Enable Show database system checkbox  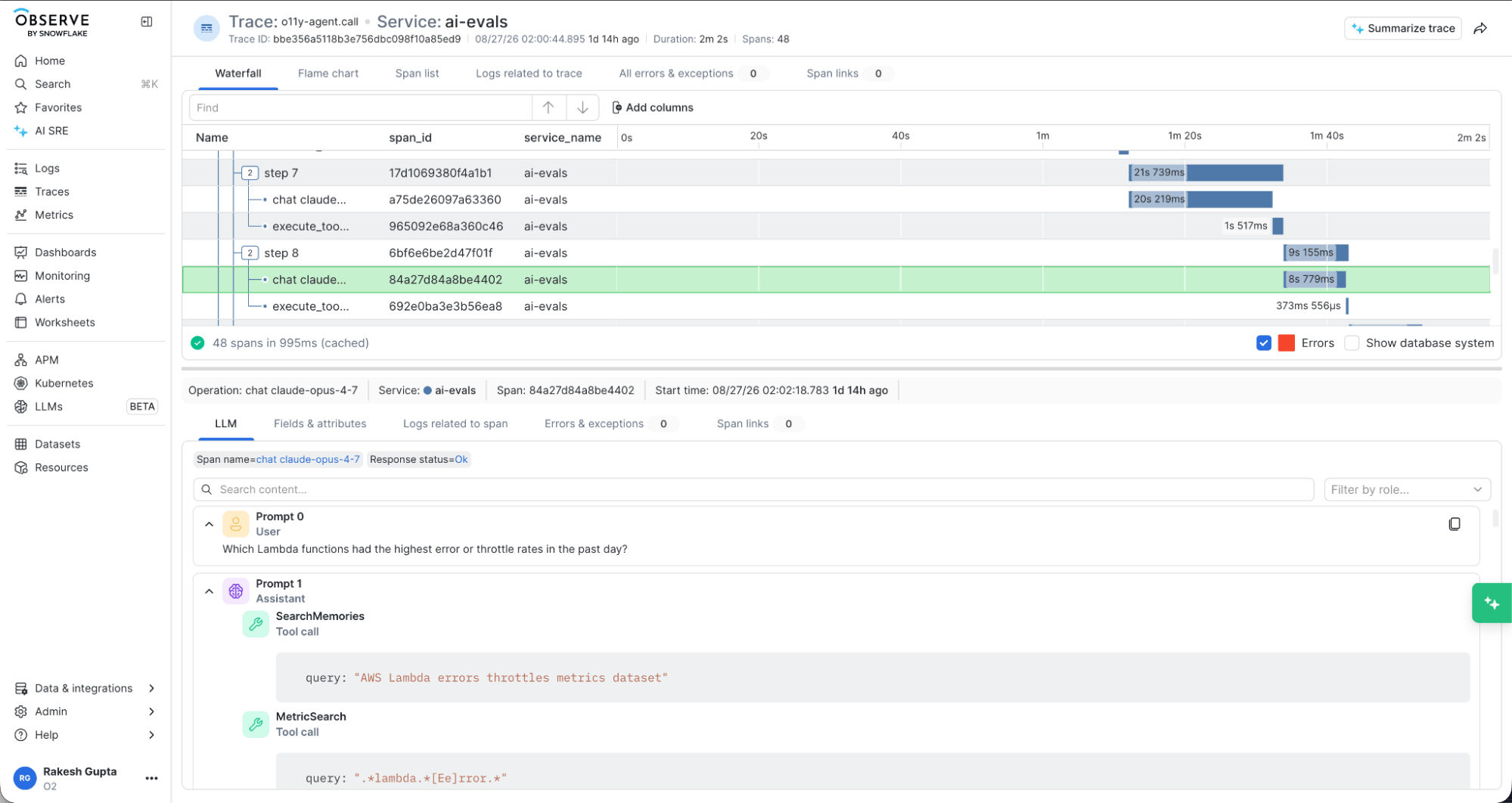[x=1352, y=343]
